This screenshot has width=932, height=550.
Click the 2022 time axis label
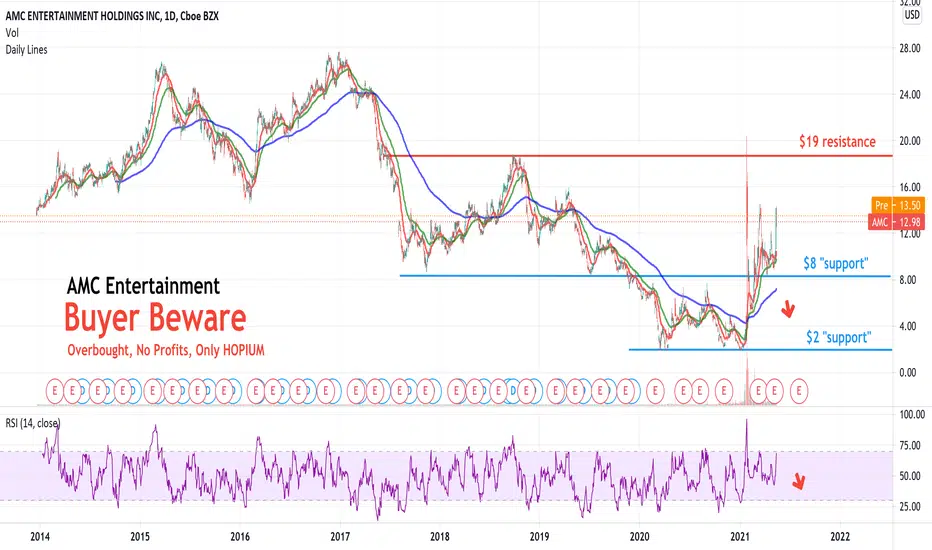[x=840, y=536]
